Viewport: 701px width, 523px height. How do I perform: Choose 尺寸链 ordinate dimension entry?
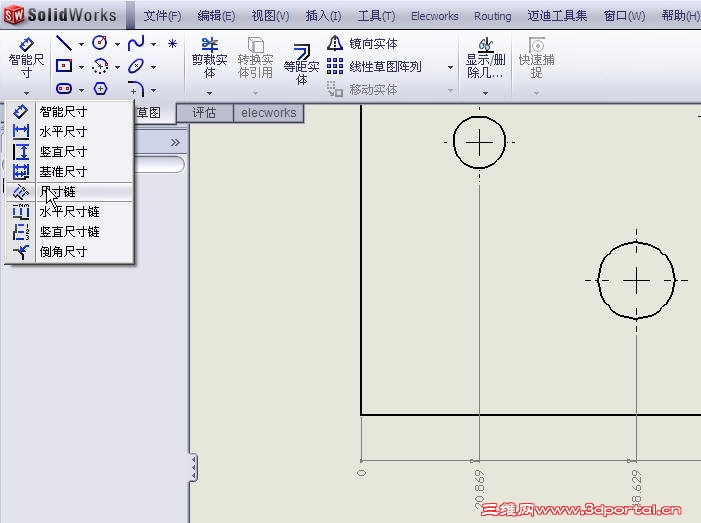[69, 192]
